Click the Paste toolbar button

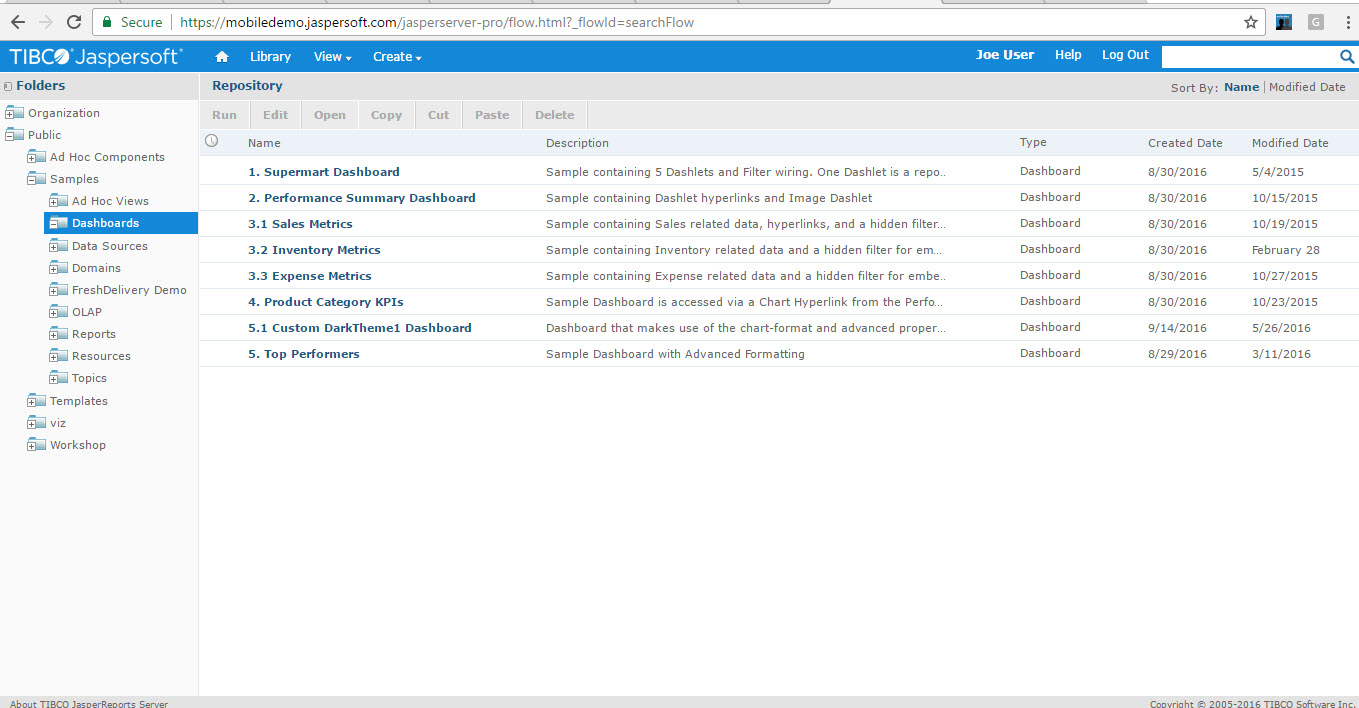tap(492, 115)
